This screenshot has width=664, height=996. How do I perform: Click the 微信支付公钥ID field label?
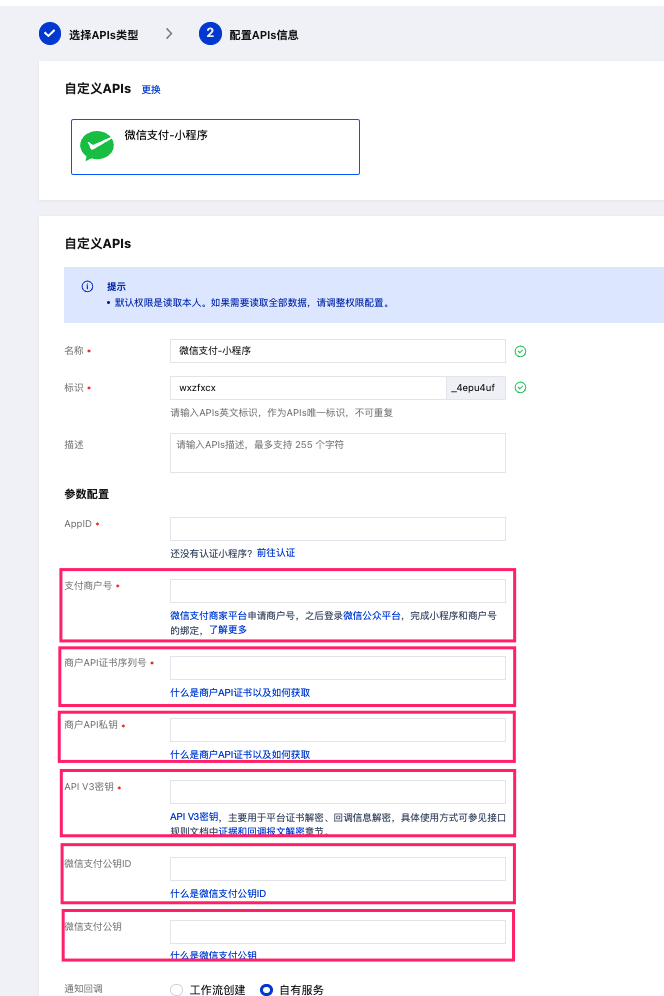(x=98, y=863)
